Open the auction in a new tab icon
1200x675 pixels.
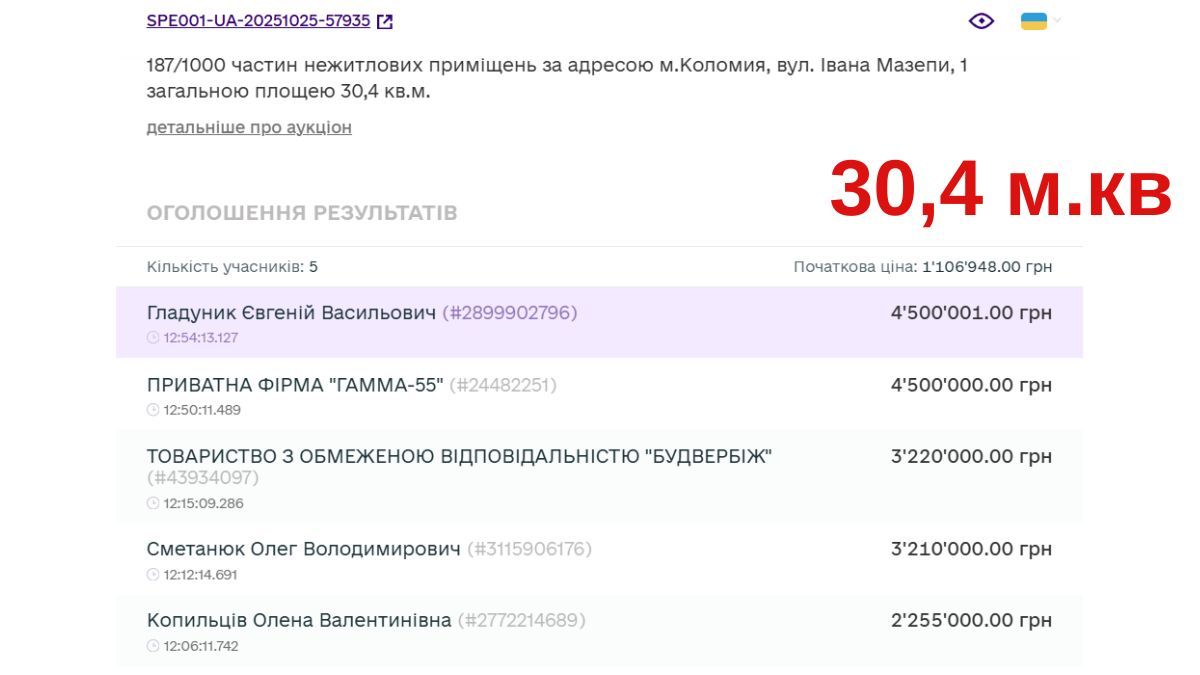386,18
